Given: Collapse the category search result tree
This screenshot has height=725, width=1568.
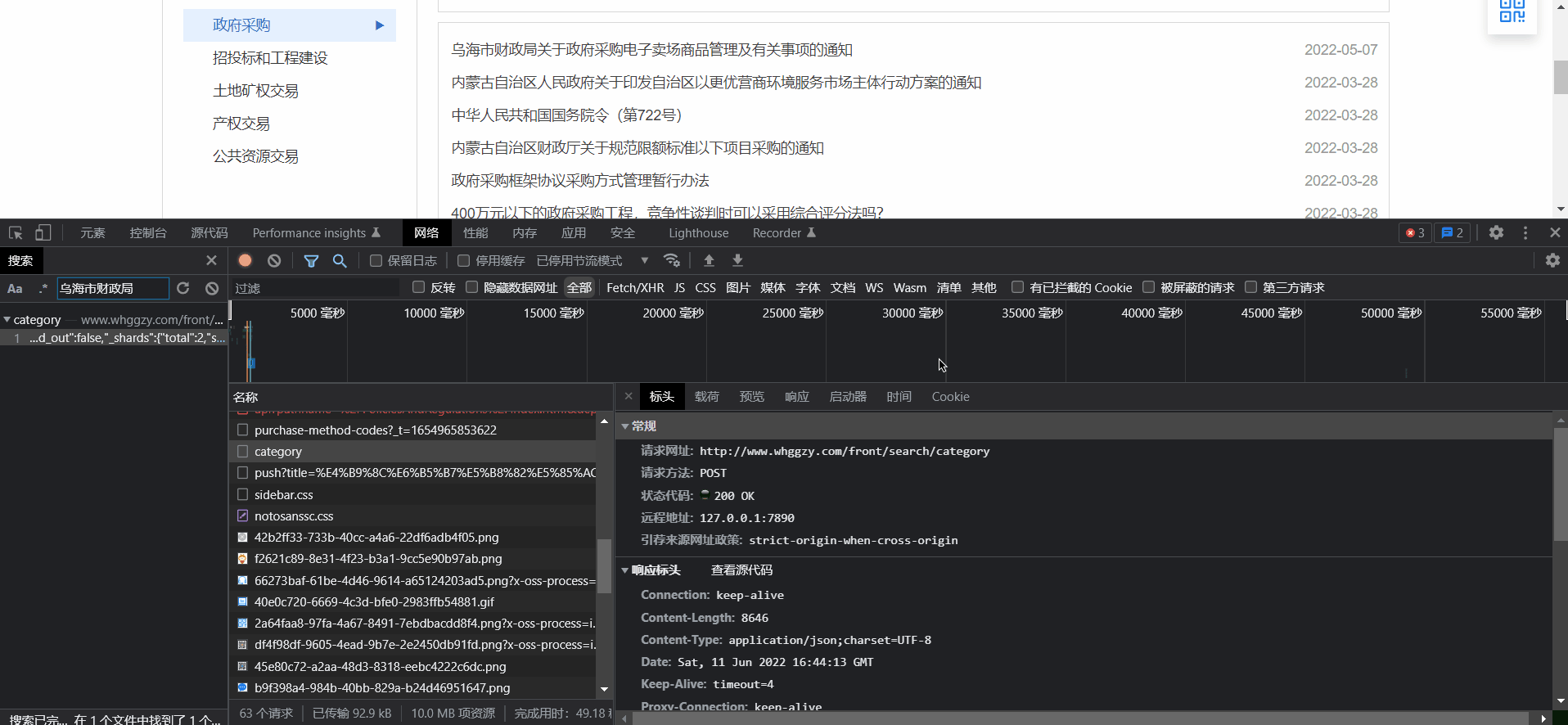Looking at the screenshot, I should pyautogui.click(x=7, y=320).
